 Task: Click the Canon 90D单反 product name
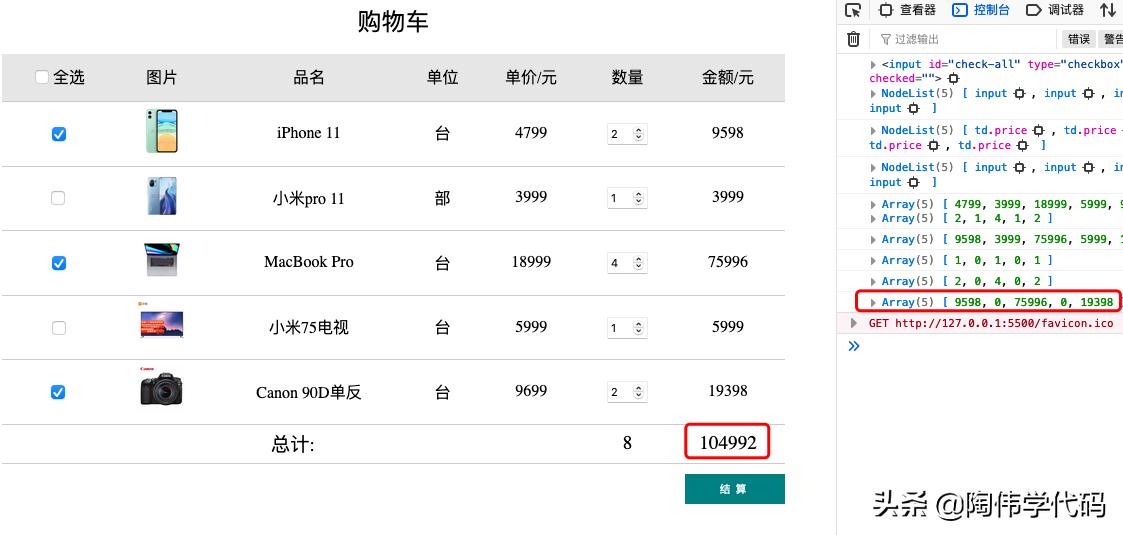pos(309,392)
